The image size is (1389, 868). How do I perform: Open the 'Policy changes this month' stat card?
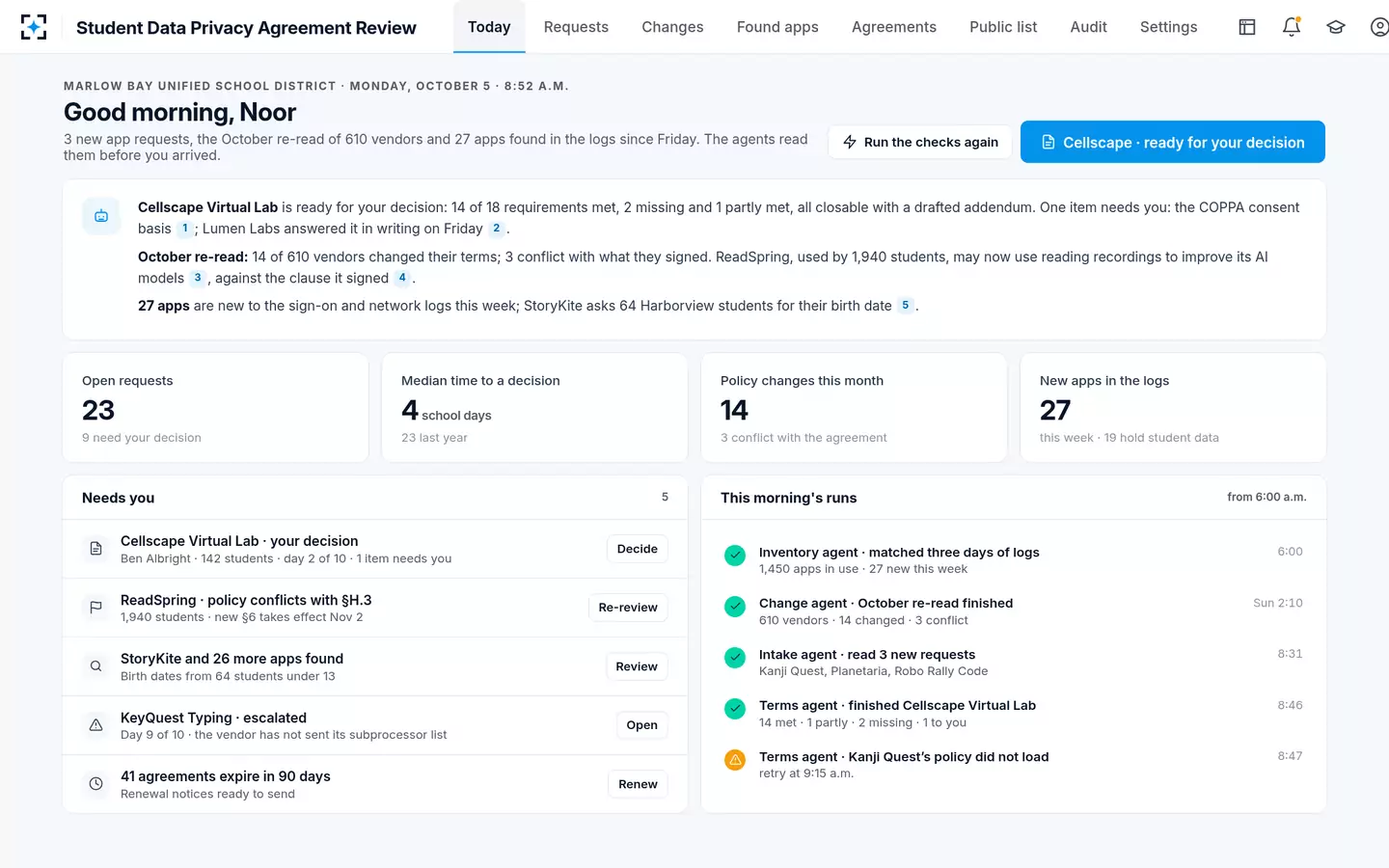coord(855,408)
